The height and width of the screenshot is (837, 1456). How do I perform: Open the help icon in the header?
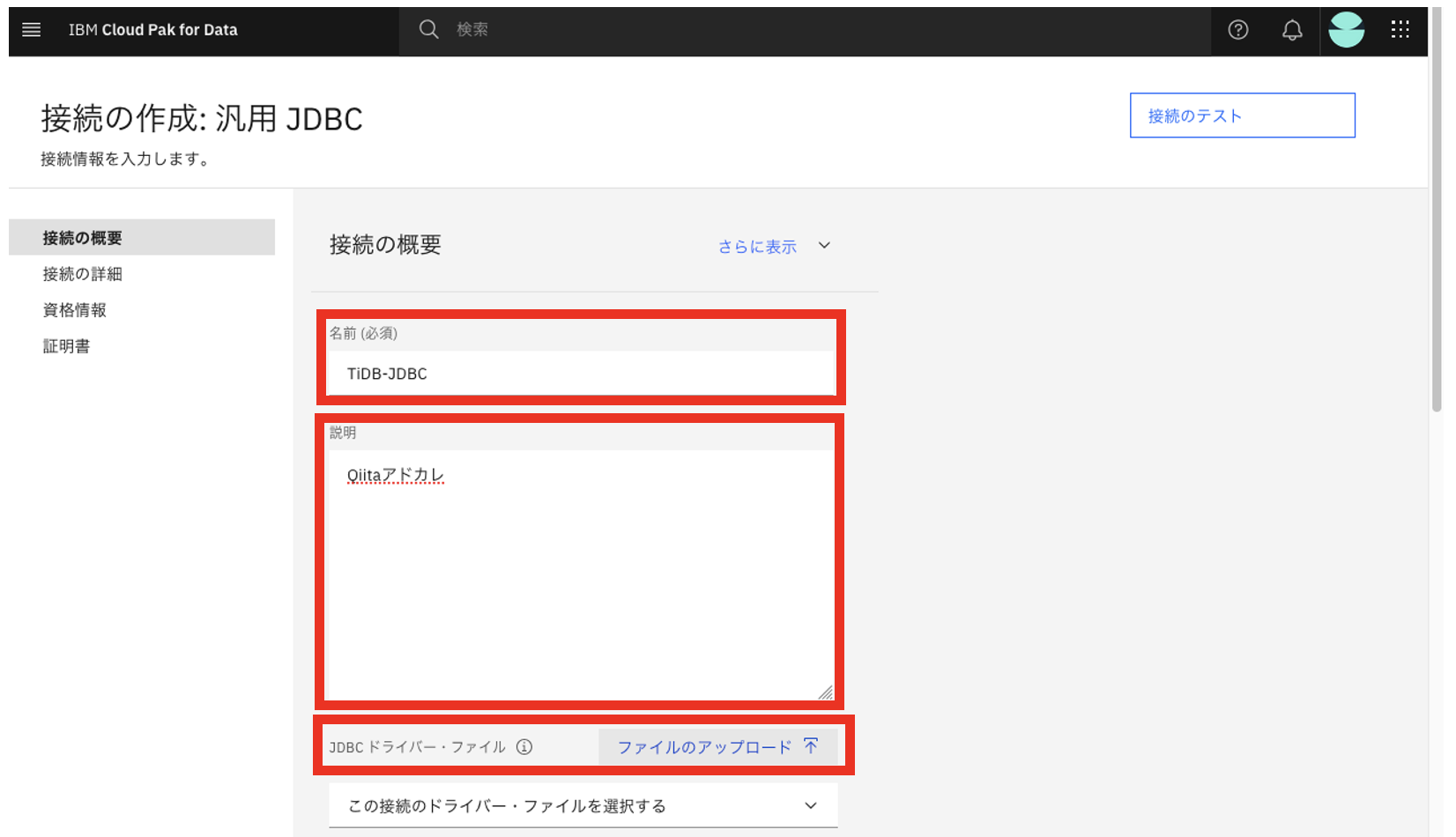click(x=1237, y=29)
